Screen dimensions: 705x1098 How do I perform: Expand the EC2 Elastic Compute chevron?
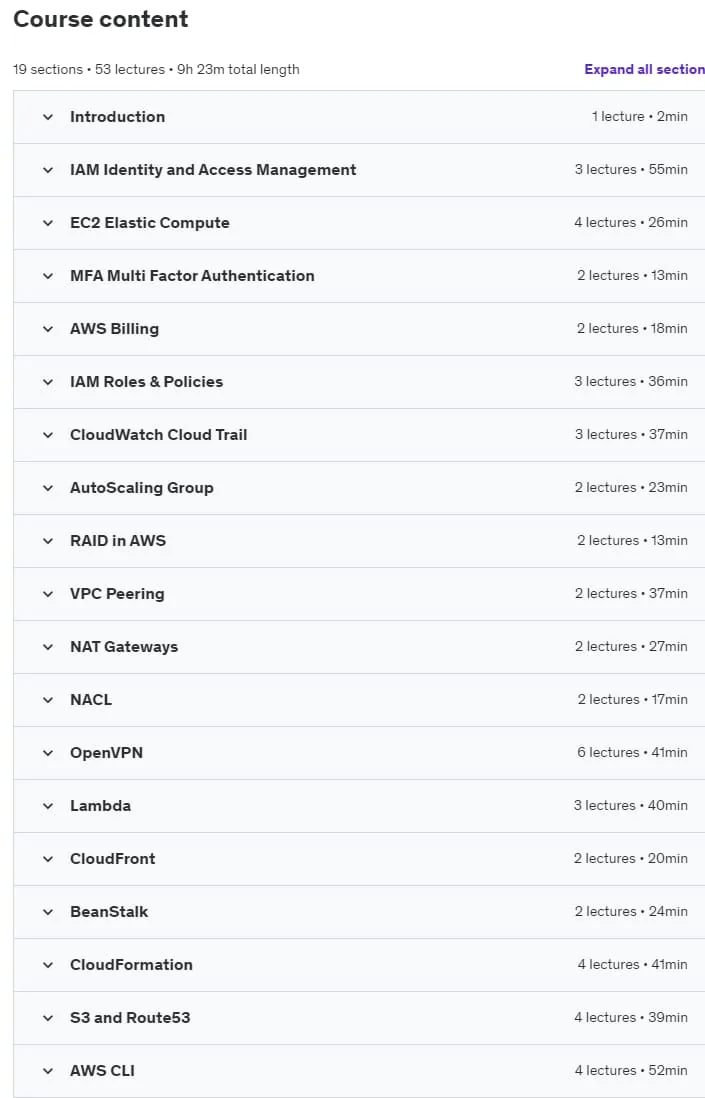(x=48, y=223)
